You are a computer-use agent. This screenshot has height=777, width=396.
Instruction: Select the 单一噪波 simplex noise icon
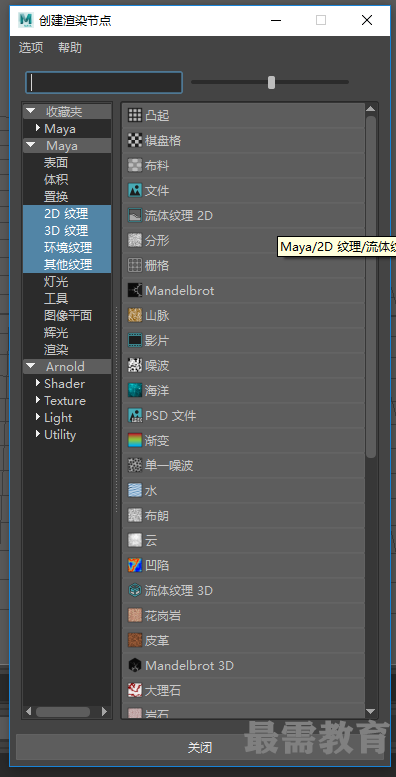point(135,465)
